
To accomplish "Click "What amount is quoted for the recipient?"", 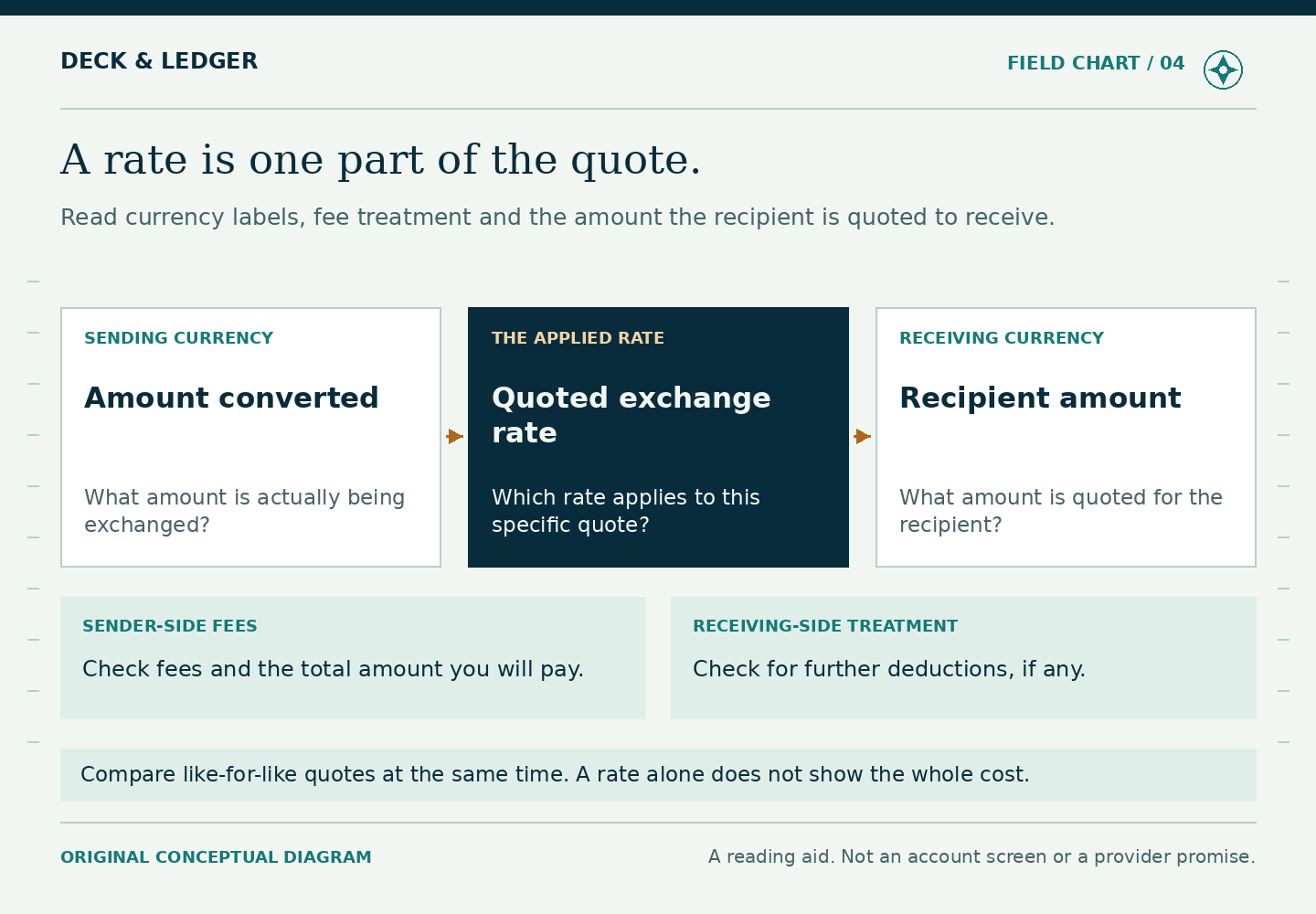I will (1061, 511).
